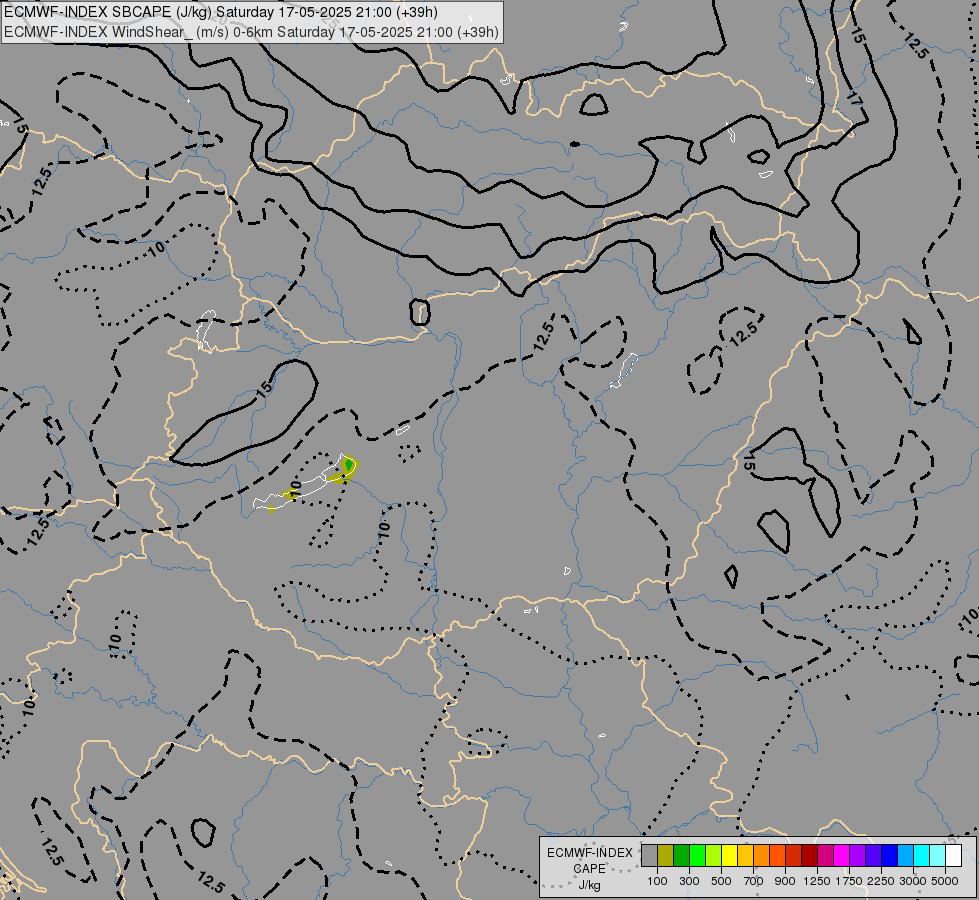Select the 900 legend tick label
Image resolution: width=979 pixels, height=900 pixels.
click(785, 881)
